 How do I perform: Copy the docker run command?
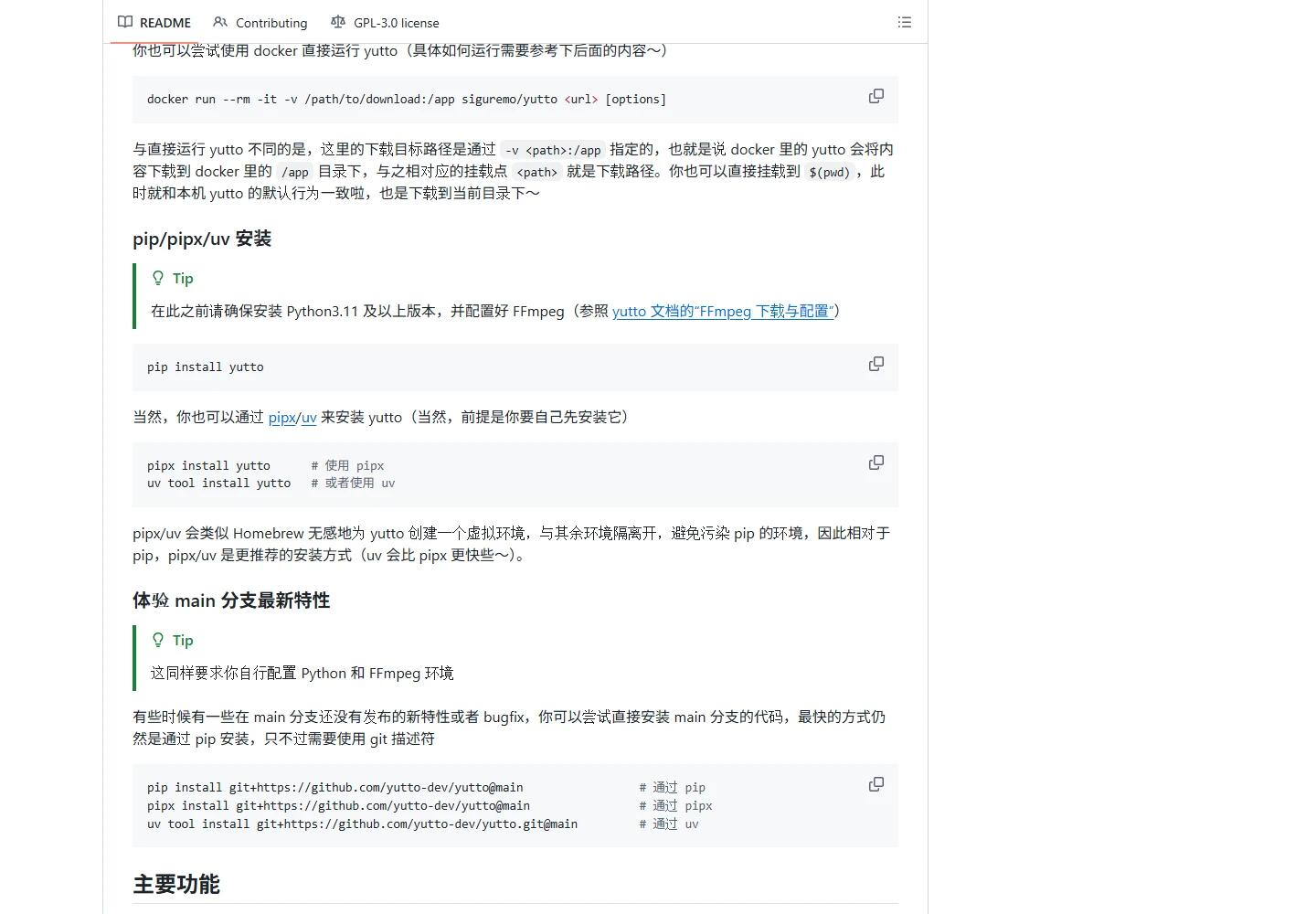click(x=876, y=96)
